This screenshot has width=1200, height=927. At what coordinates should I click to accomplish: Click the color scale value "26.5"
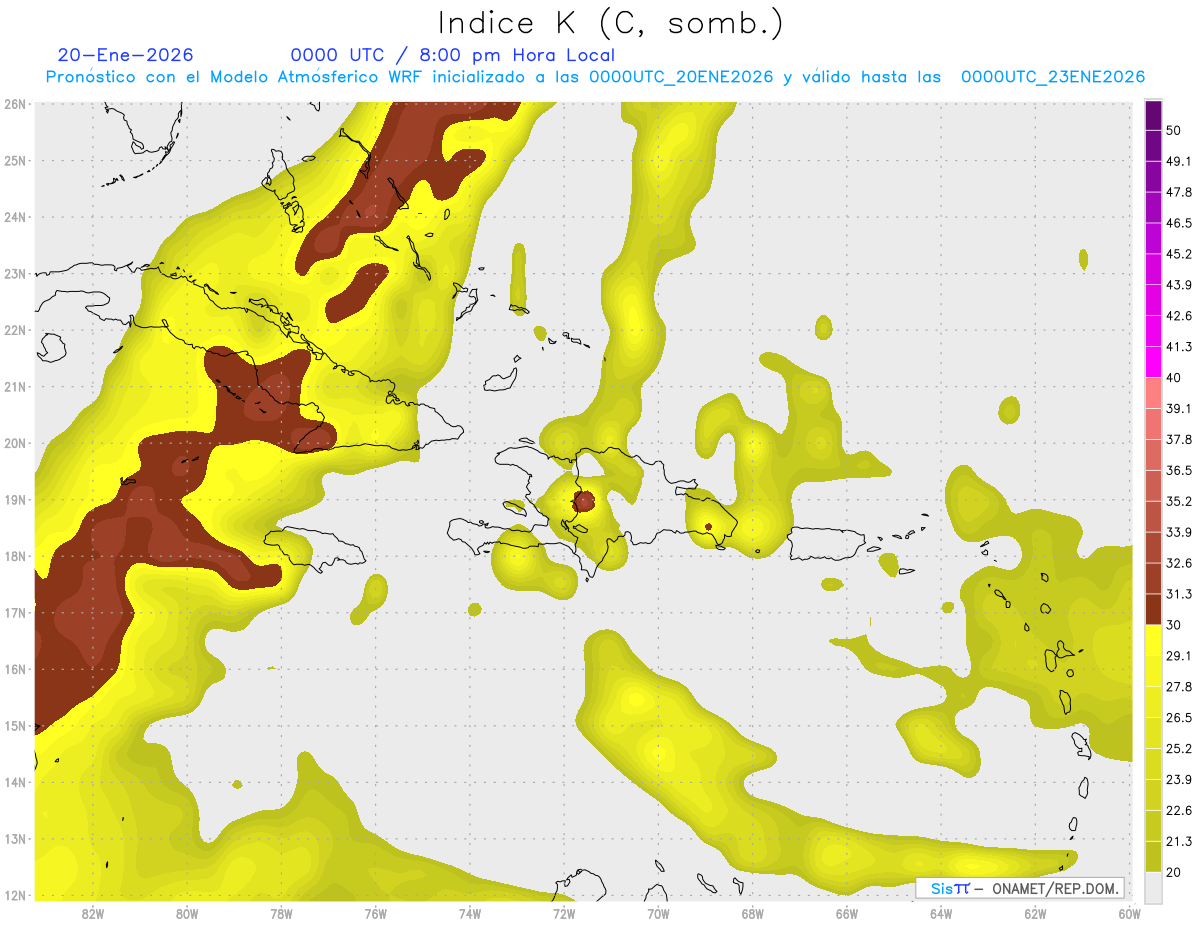[x=1179, y=718]
